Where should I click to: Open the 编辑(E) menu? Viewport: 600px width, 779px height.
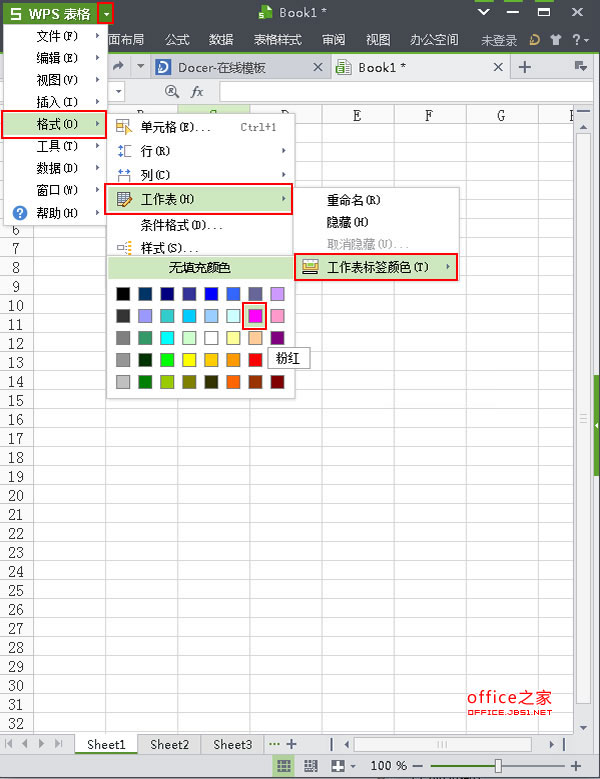(56, 58)
